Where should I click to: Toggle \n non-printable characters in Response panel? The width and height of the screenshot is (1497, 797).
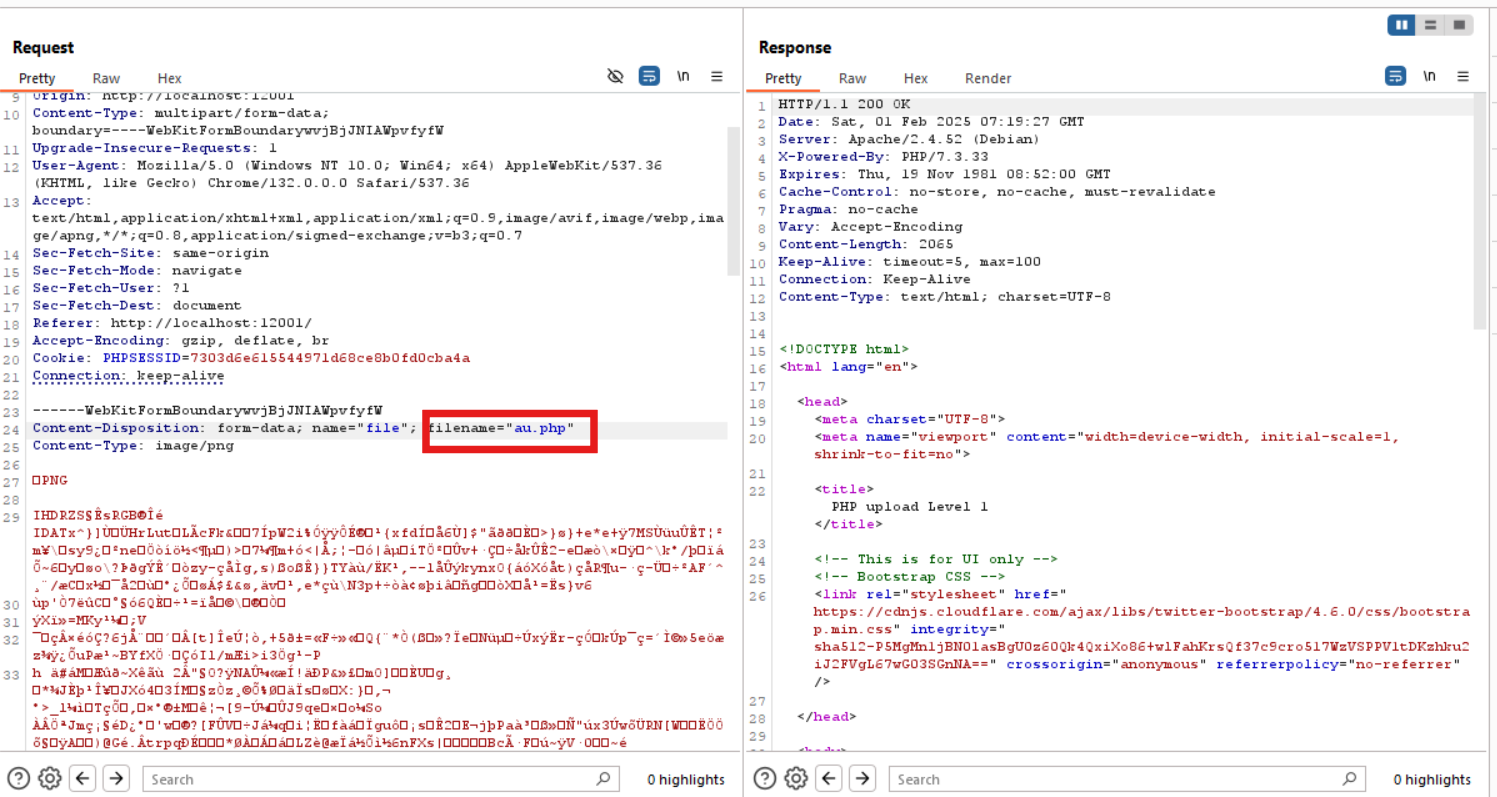click(x=1430, y=77)
